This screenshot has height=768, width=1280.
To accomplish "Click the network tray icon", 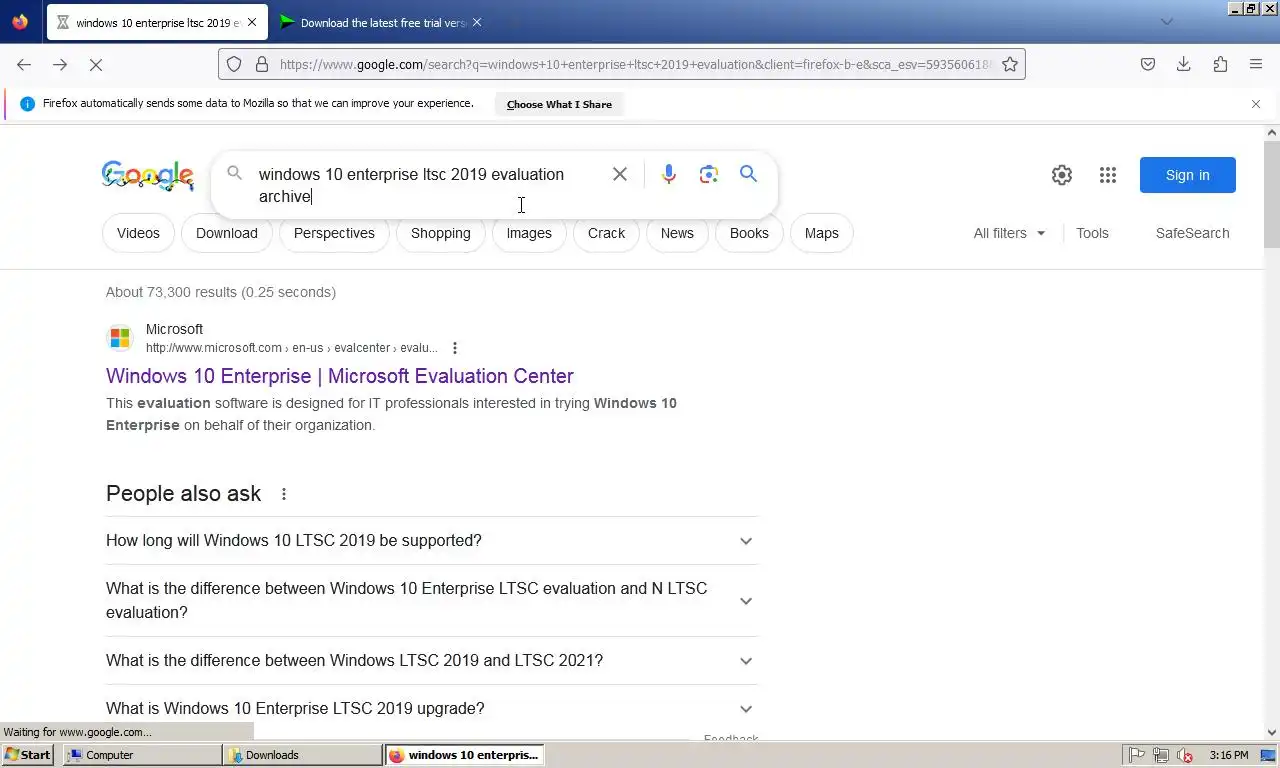I will point(1161,755).
